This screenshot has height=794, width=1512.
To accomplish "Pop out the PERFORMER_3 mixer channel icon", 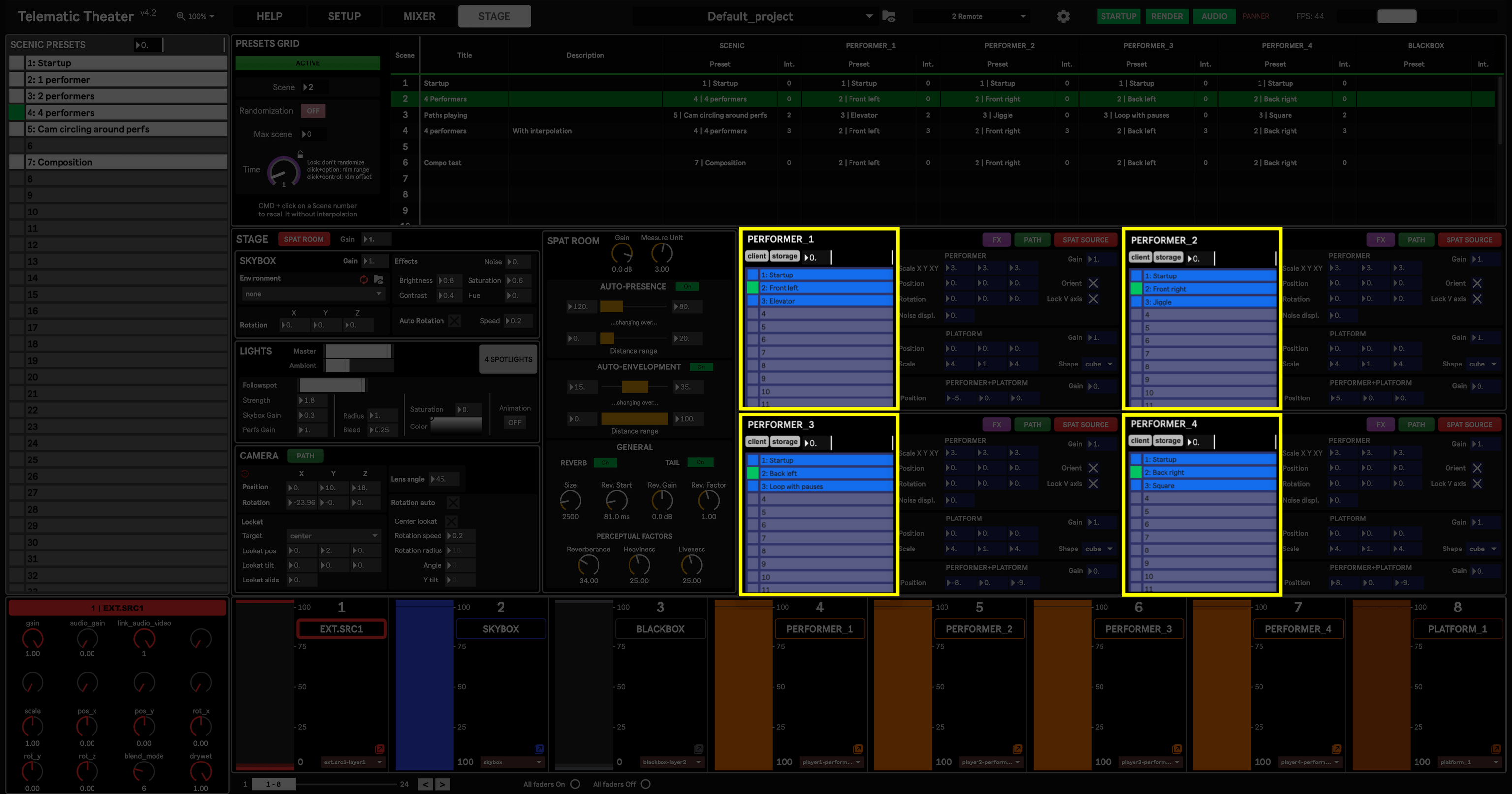I will [1177, 749].
